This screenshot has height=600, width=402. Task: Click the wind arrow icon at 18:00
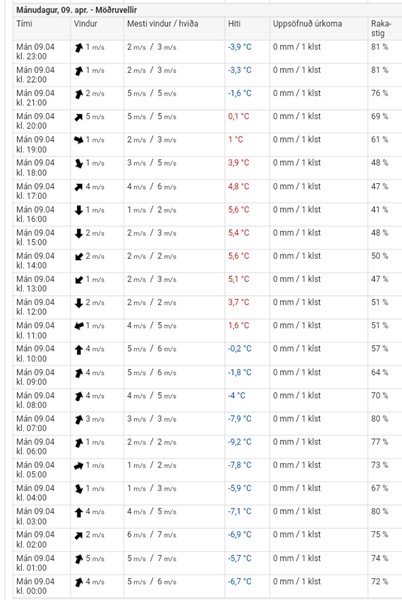pos(79,163)
